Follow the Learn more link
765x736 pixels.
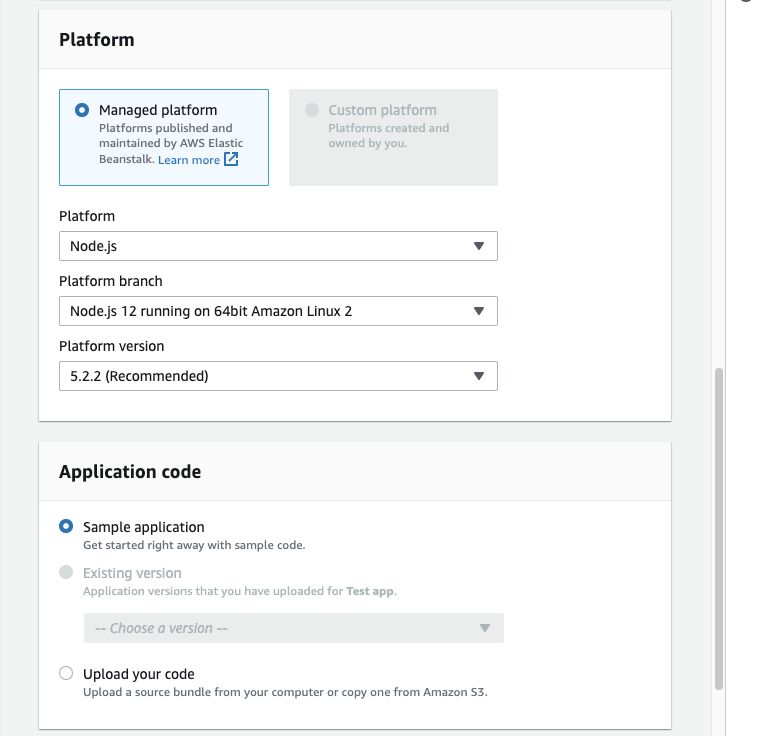coord(189,160)
